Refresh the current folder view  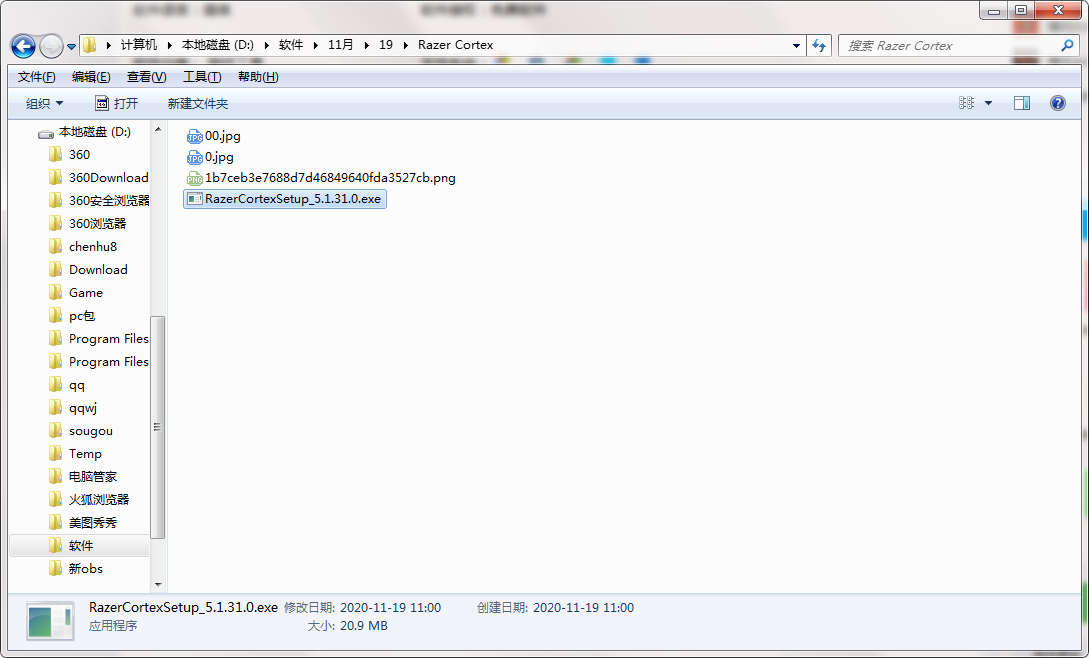click(x=819, y=46)
